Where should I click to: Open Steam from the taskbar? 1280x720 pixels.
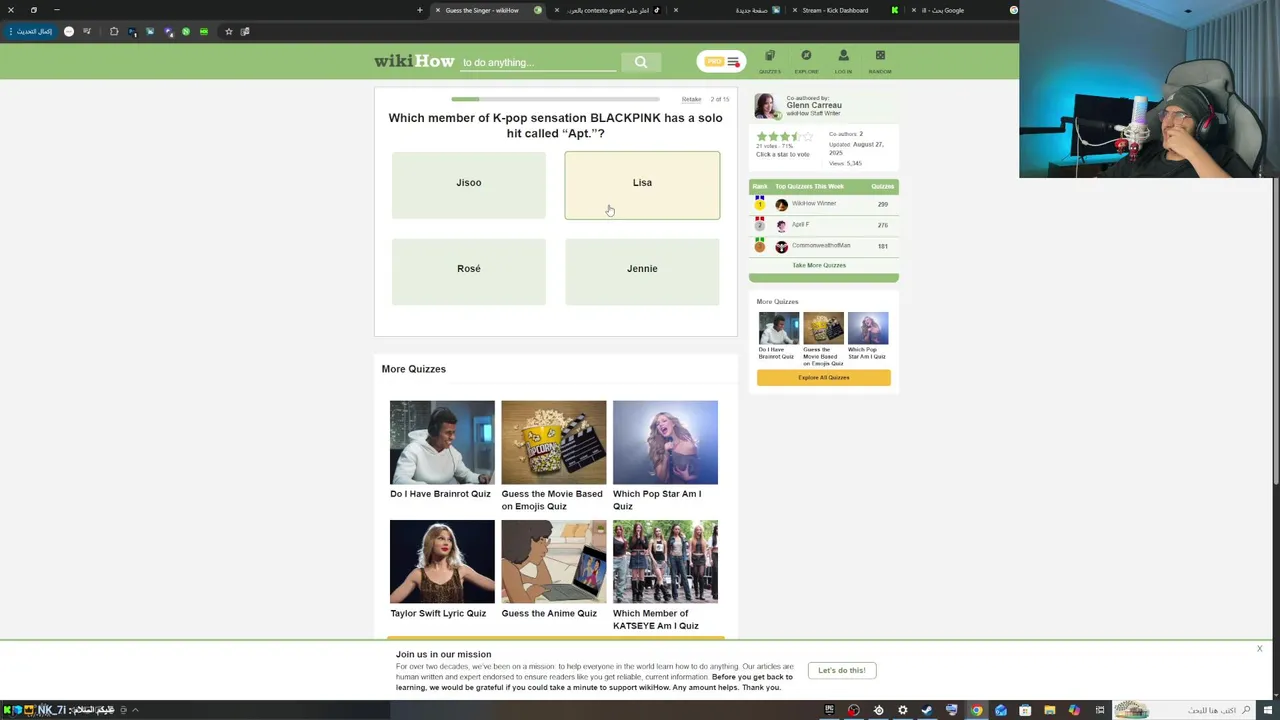point(927,710)
